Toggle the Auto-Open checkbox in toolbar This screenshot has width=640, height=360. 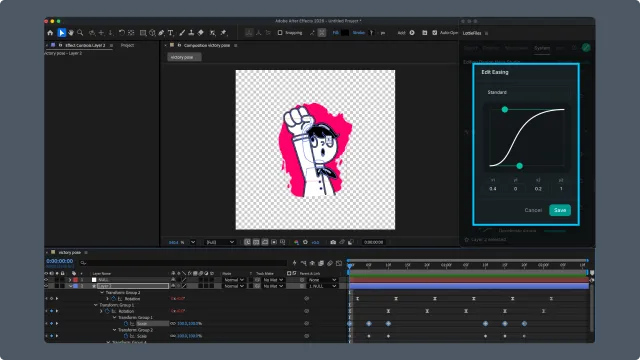click(x=435, y=33)
